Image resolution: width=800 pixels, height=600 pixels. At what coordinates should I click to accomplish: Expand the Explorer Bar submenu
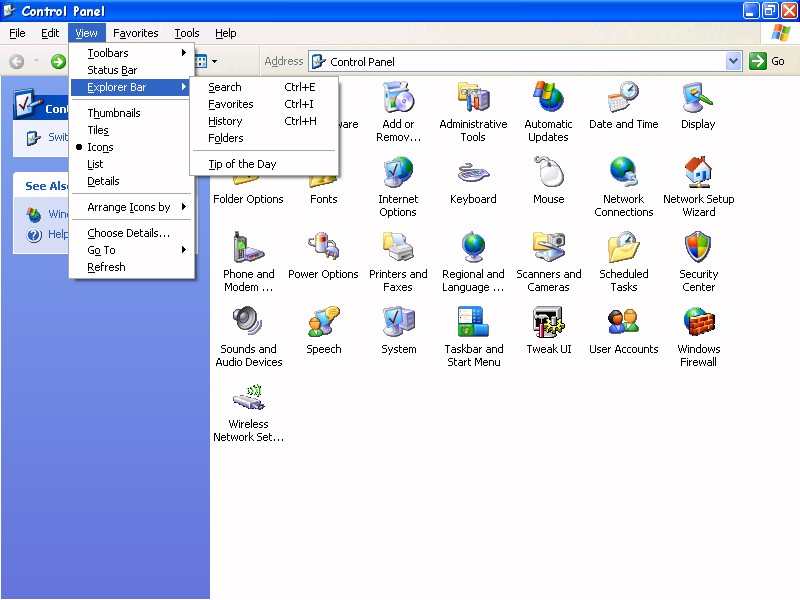(x=132, y=87)
